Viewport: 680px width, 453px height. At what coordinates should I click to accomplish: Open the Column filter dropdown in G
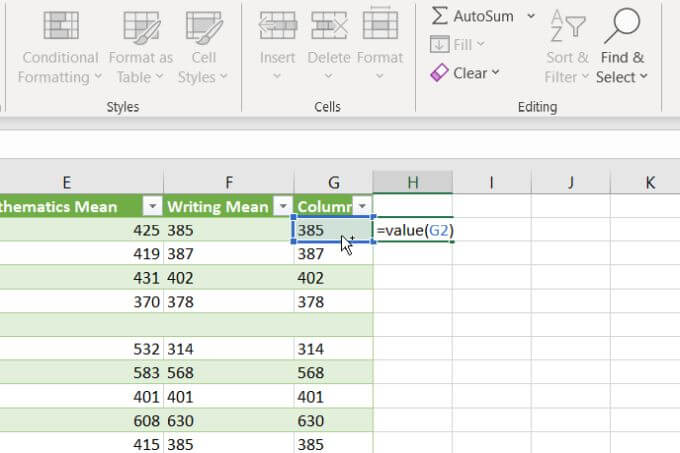point(362,207)
